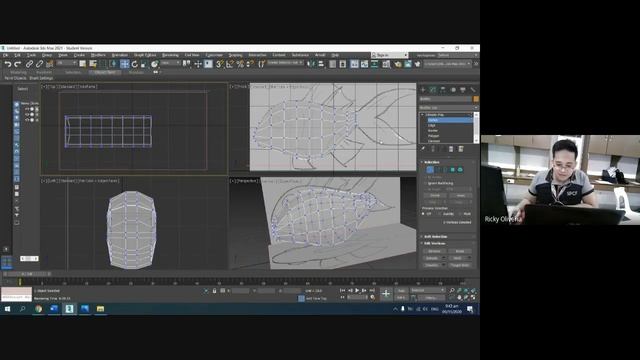Image resolution: width=640 pixels, height=360 pixels.
Task: Open the Views menu
Action: coord(62,55)
